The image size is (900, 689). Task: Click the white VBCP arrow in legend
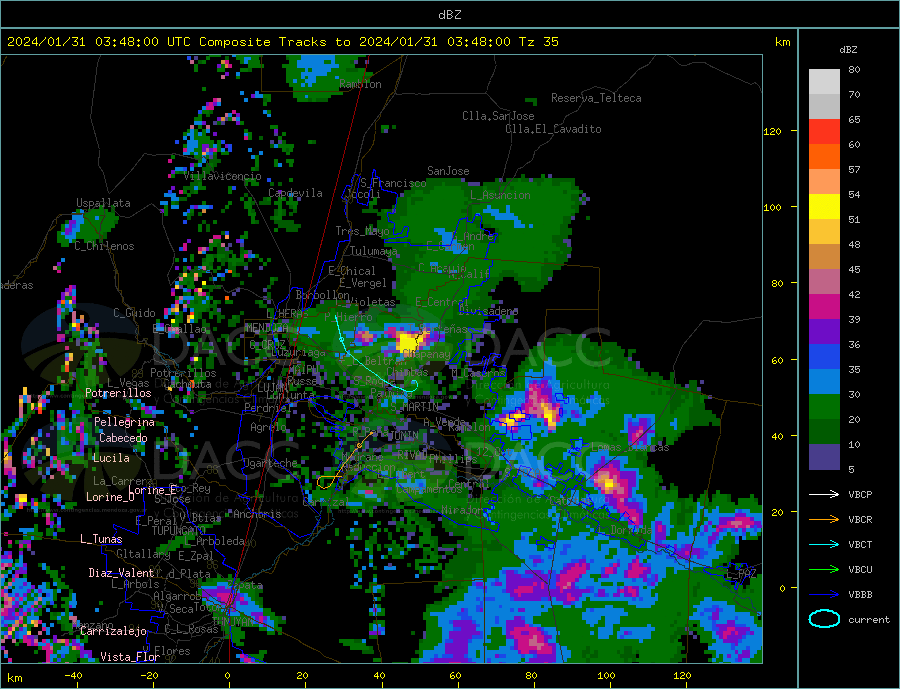(824, 494)
